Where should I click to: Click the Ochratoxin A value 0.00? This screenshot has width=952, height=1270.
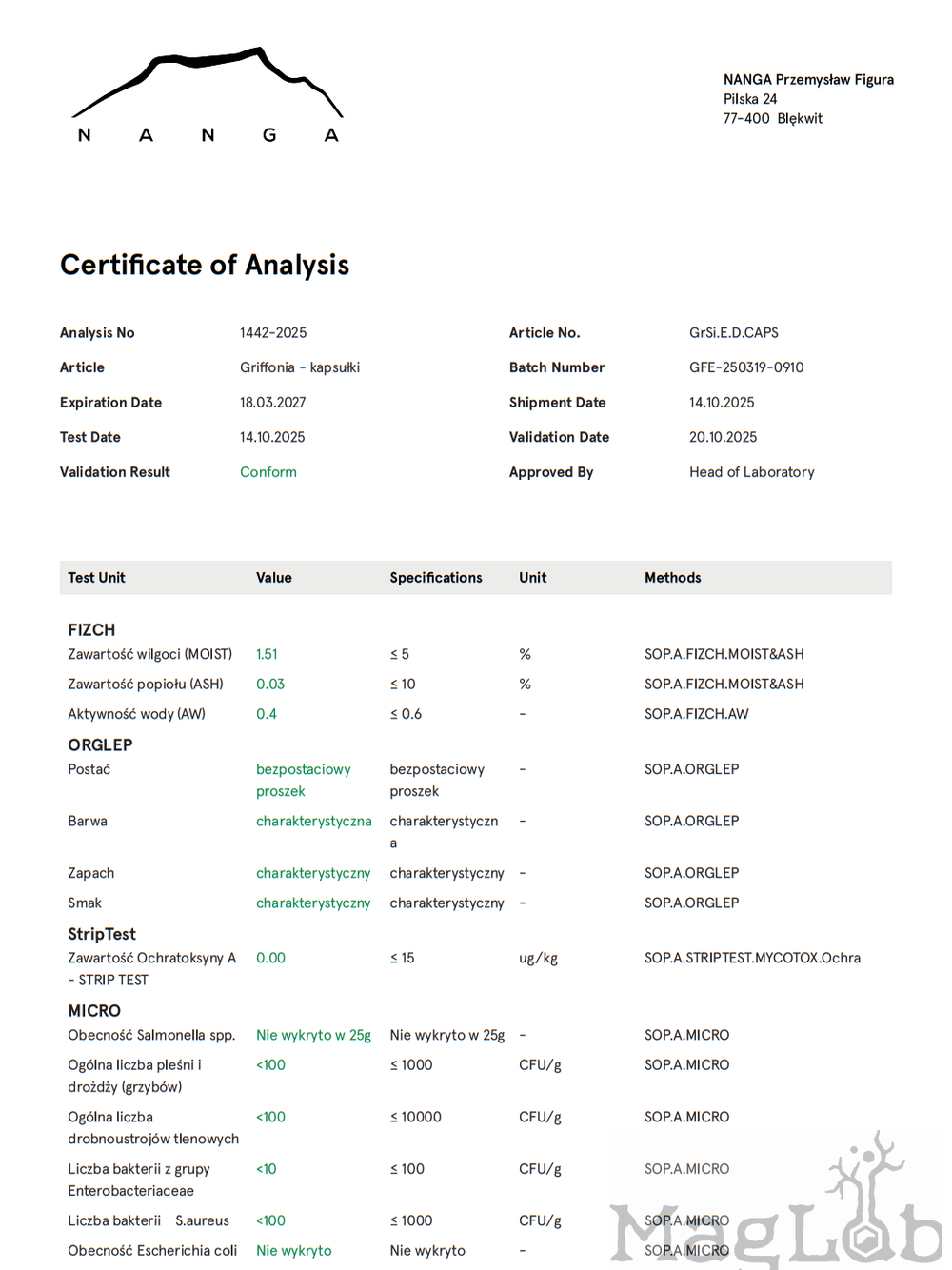270,959
